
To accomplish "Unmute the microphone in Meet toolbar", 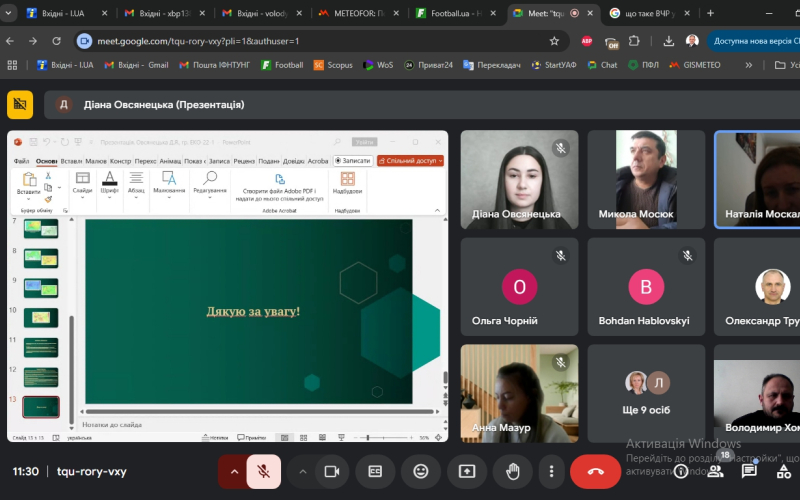I will click(263, 471).
